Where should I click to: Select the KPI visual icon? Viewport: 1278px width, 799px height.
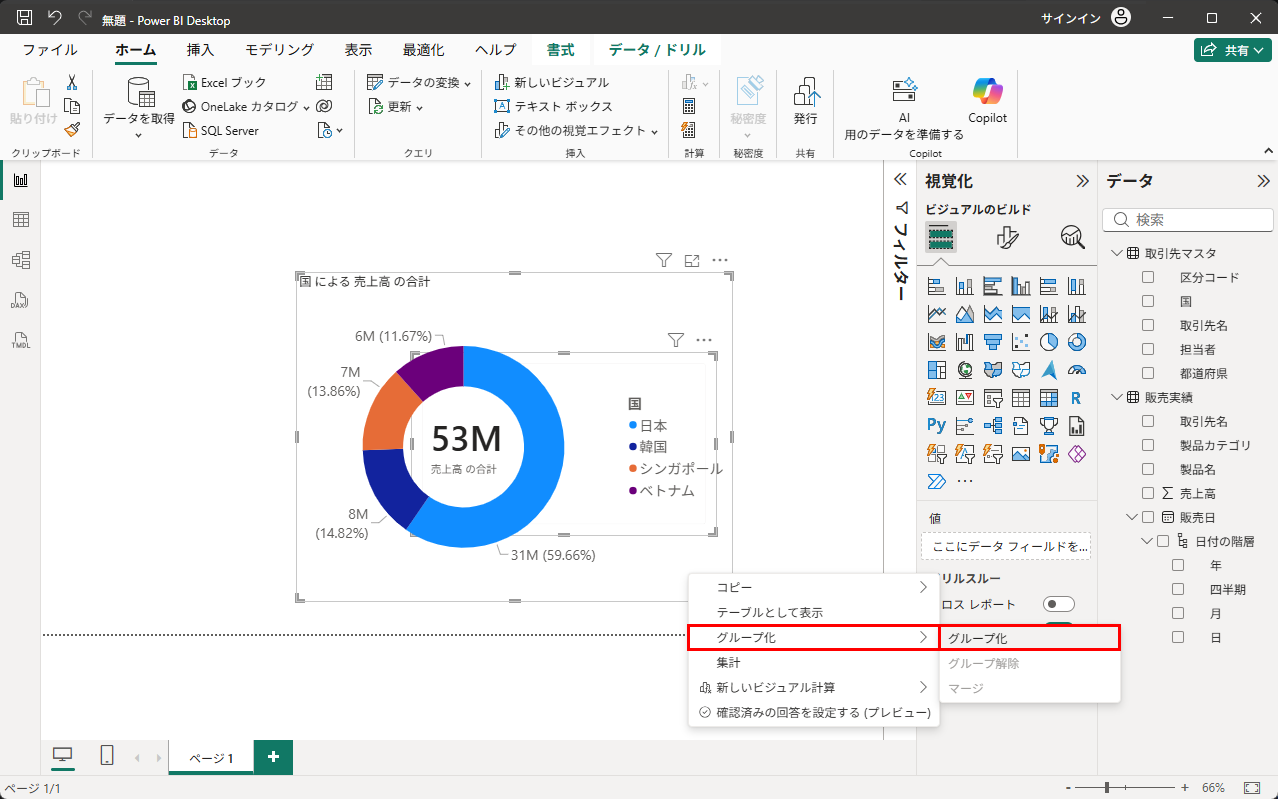pos(965,398)
